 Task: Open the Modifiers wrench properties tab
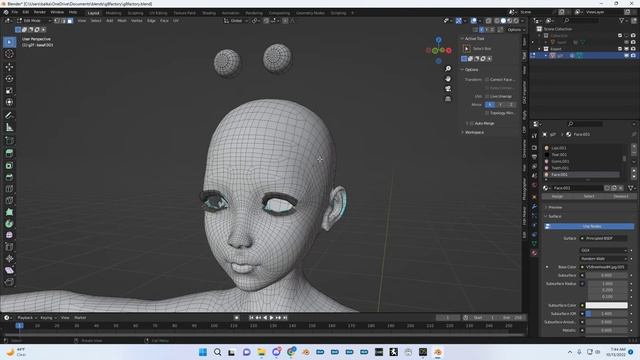point(534,207)
